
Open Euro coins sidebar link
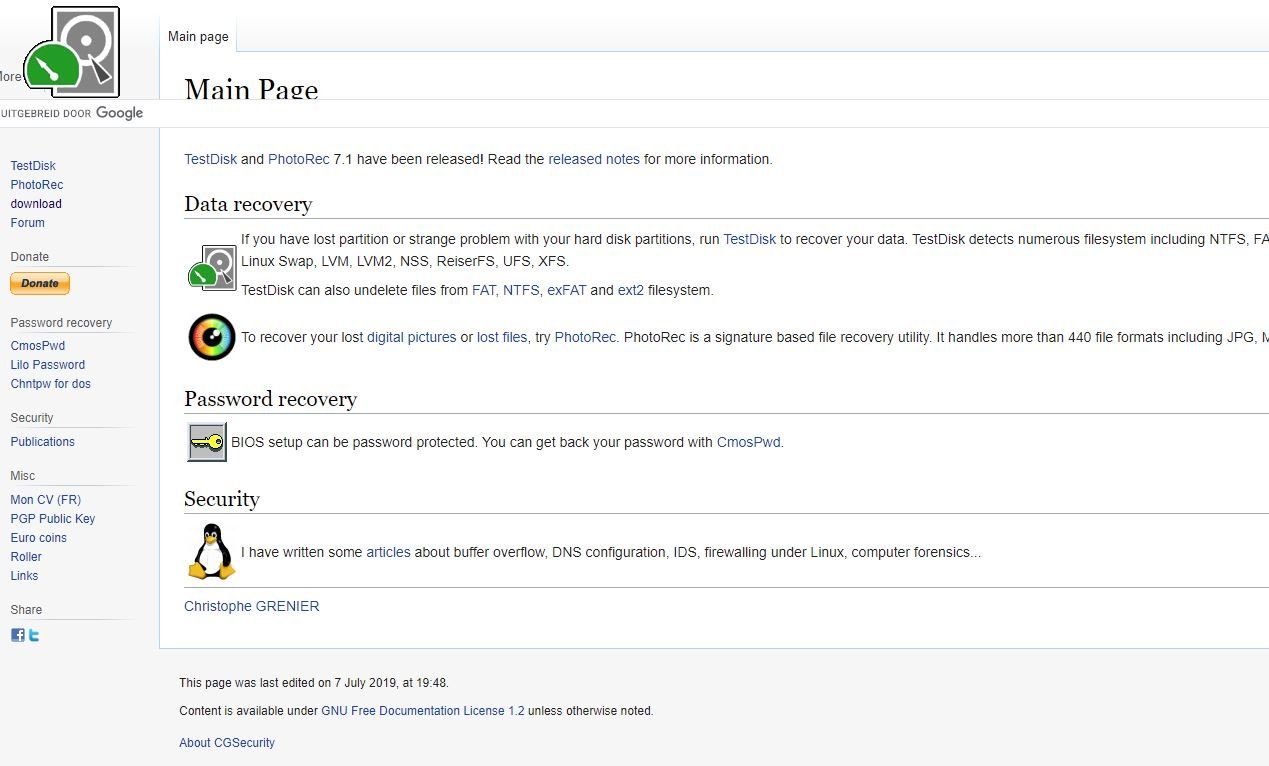pos(39,538)
